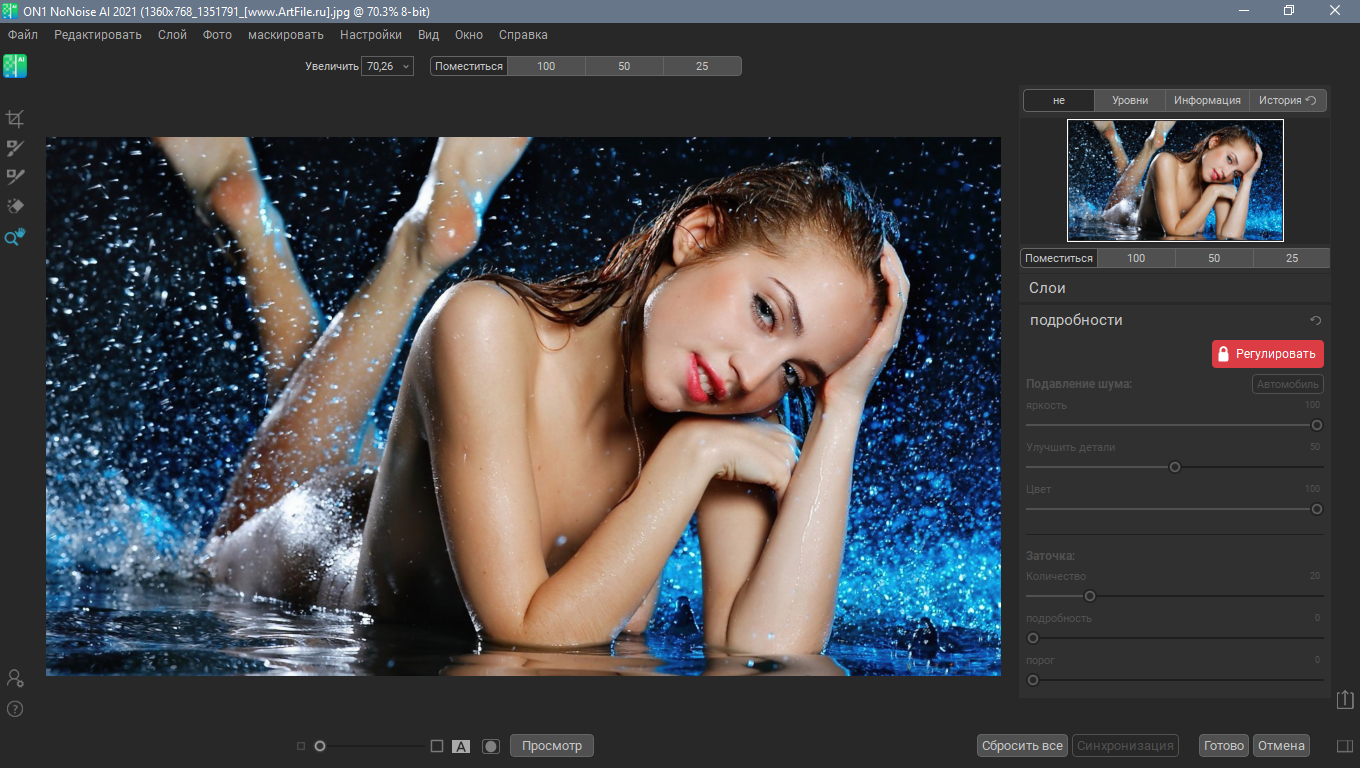This screenshot has height=768, width=1360.
Task: Set navigator zoom to 25
Action: [1292, 258]
